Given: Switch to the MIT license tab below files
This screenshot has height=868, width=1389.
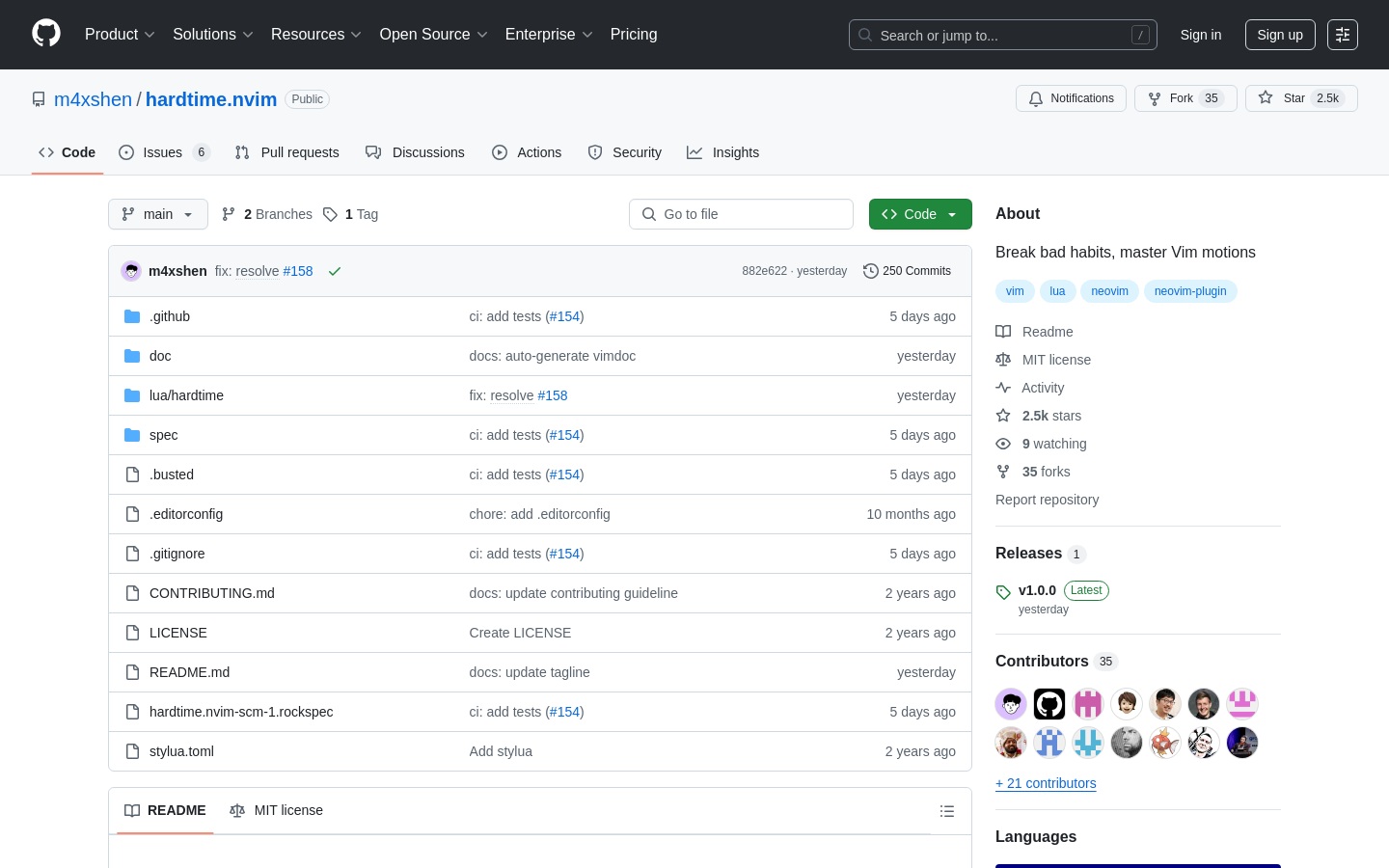Looking at the screenshot, I should (276, 810).
